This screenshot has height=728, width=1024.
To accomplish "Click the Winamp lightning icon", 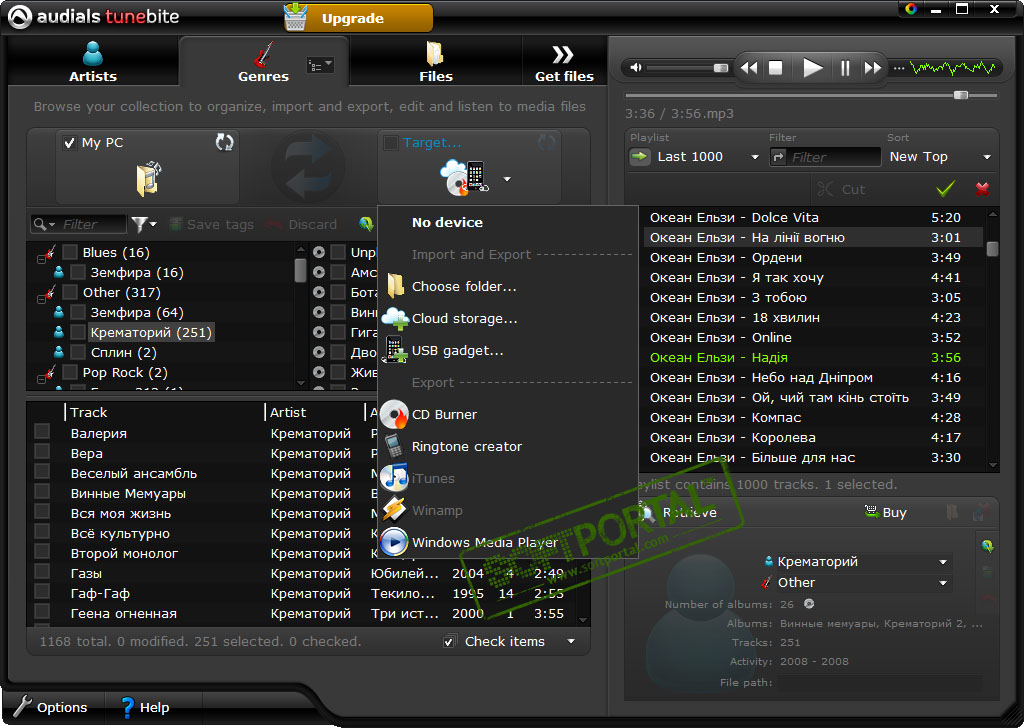I will [x=394, y=509].
